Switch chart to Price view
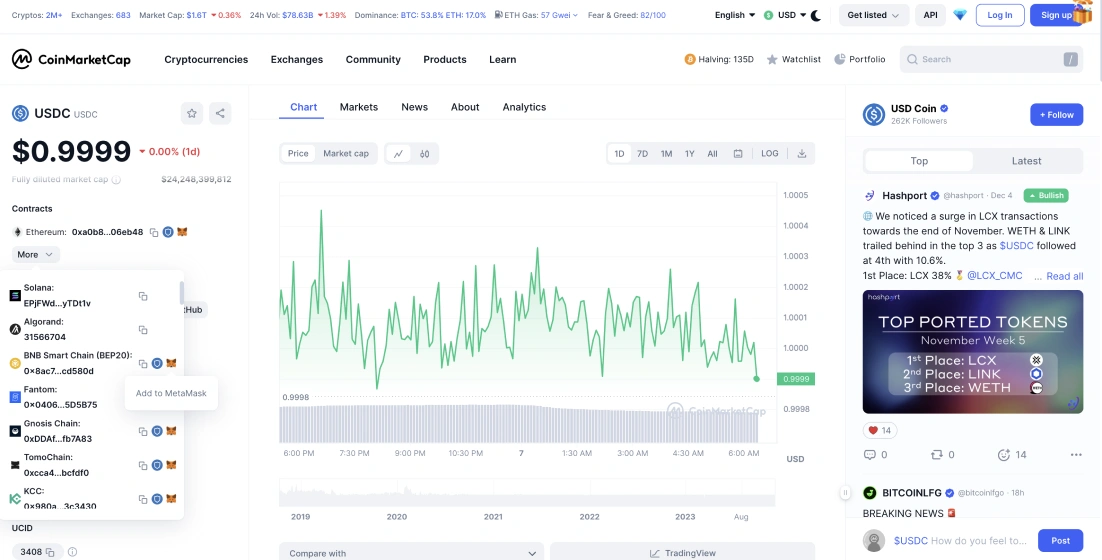The height and width of the screenshot is (560, 1102). coord(298,153)
